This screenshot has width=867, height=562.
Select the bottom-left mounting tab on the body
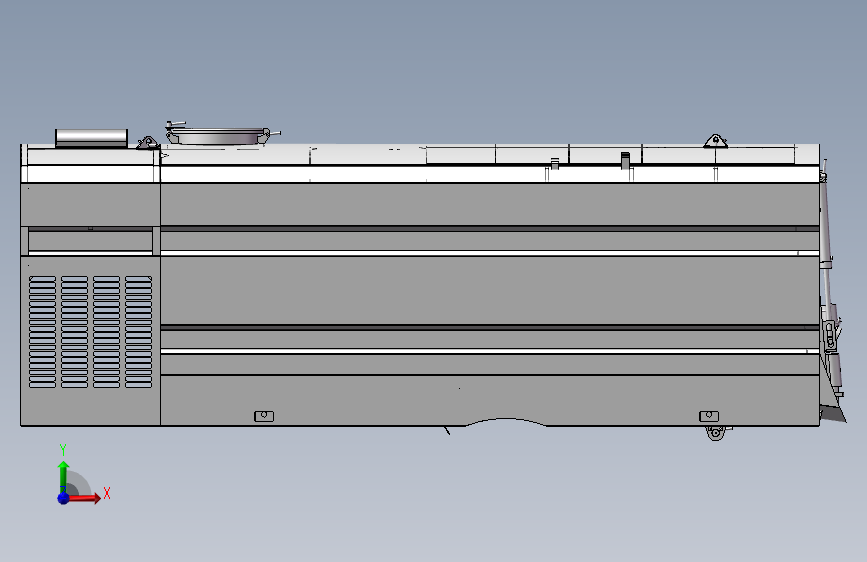point(264,416)
